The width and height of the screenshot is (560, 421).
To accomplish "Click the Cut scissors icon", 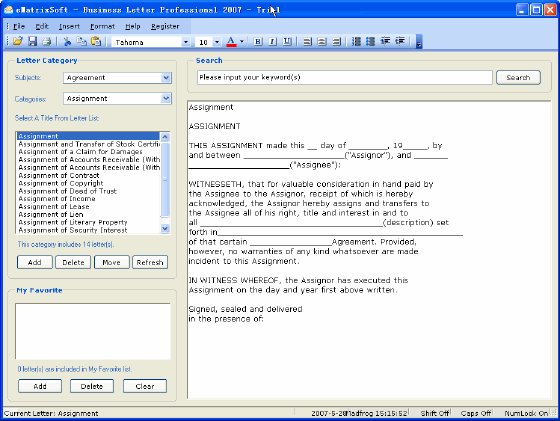I will click(67, 41).
